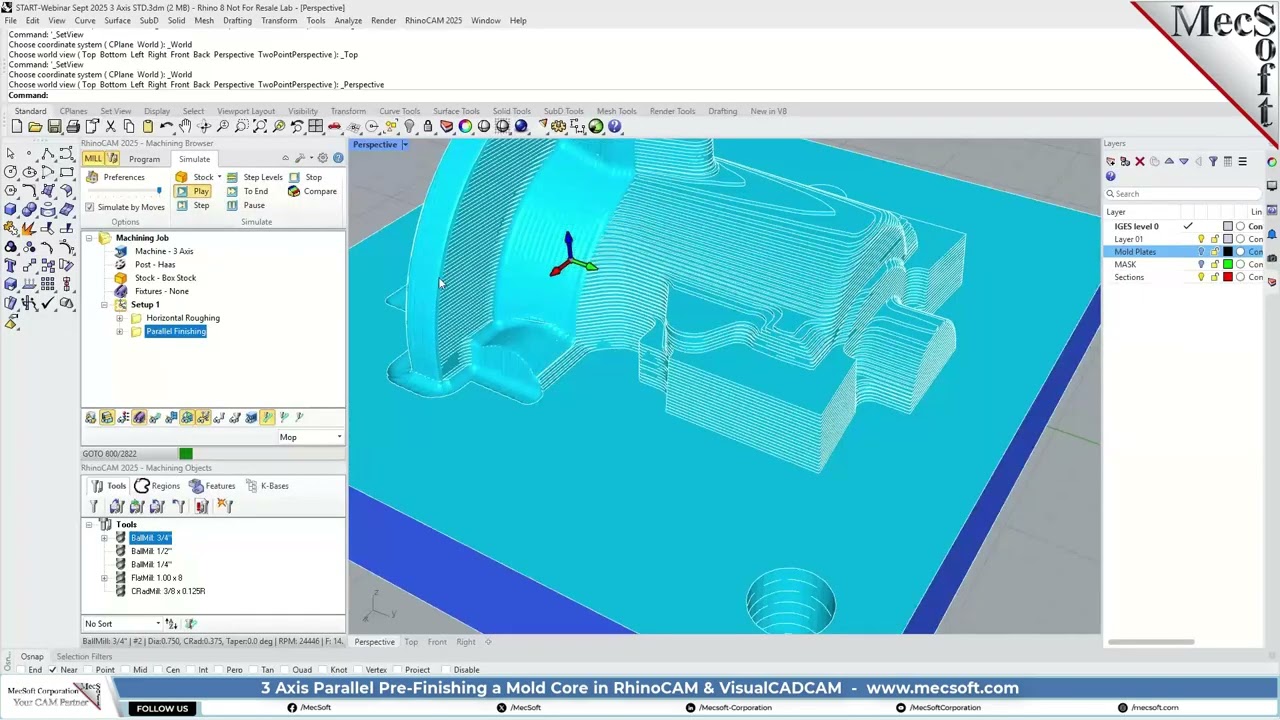Open Rhino options gear icon in Standard toolbar
The image size is (1280, 720).
559,126
